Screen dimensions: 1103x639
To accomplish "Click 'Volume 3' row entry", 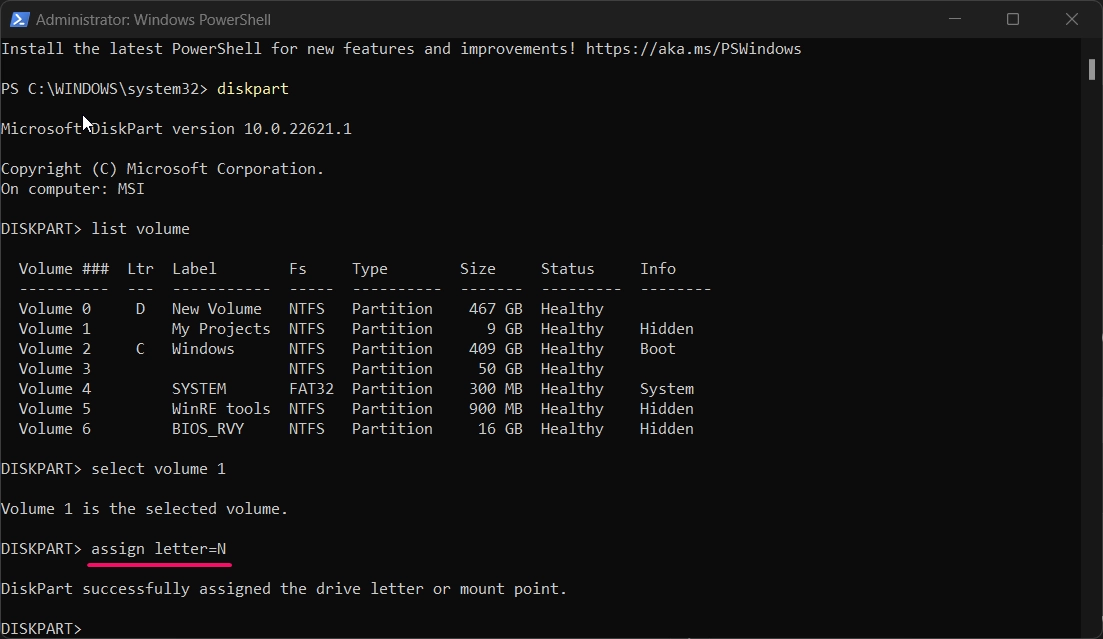I will 54,369.
